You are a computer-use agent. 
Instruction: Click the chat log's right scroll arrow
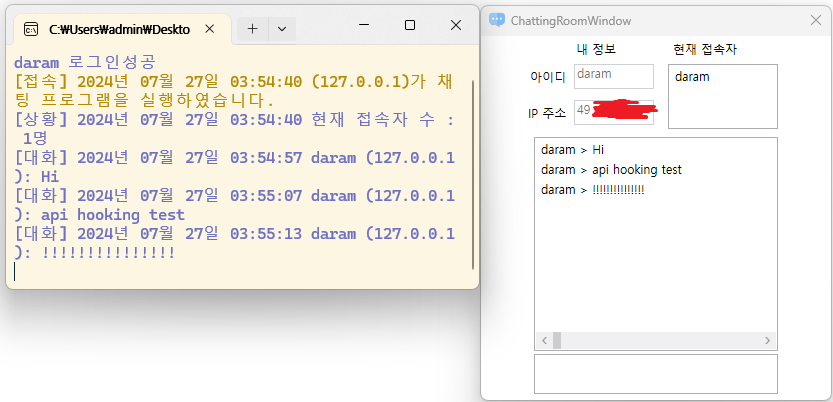(x=768, y=341)
